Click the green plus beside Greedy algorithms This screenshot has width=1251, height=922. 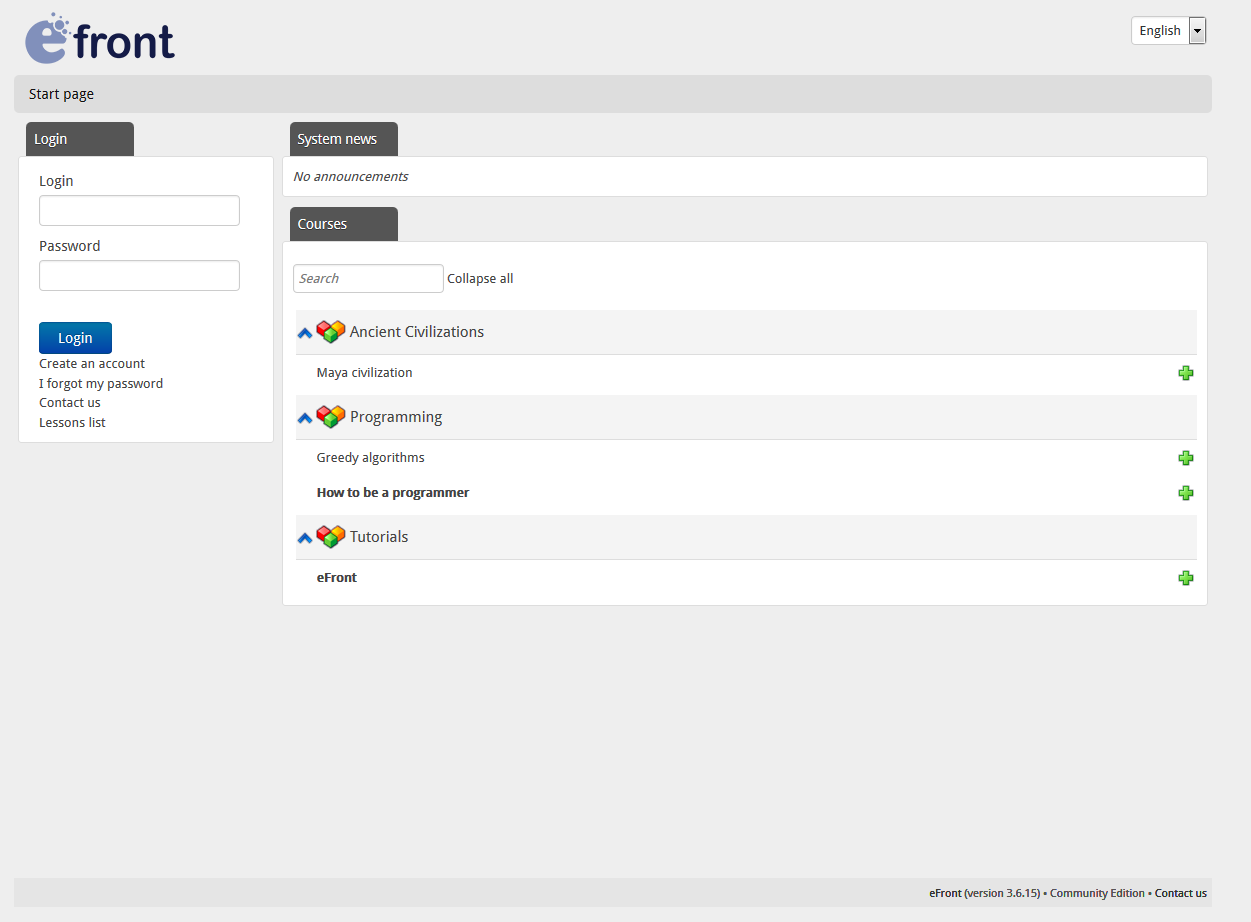coord(1186,457)
